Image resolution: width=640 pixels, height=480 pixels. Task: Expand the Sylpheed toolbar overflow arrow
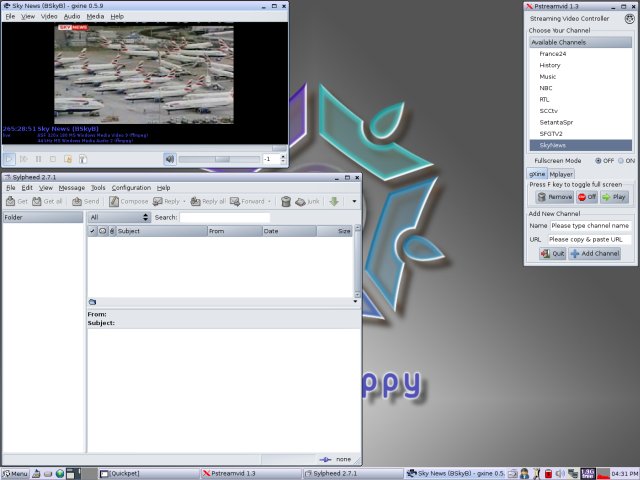pos(354,201)
